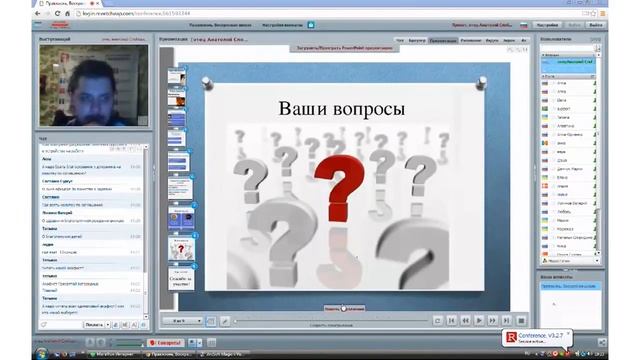Select the slide thumbnail with red question mark
This screenshot has width=640, height=360.
coord(181,249)
